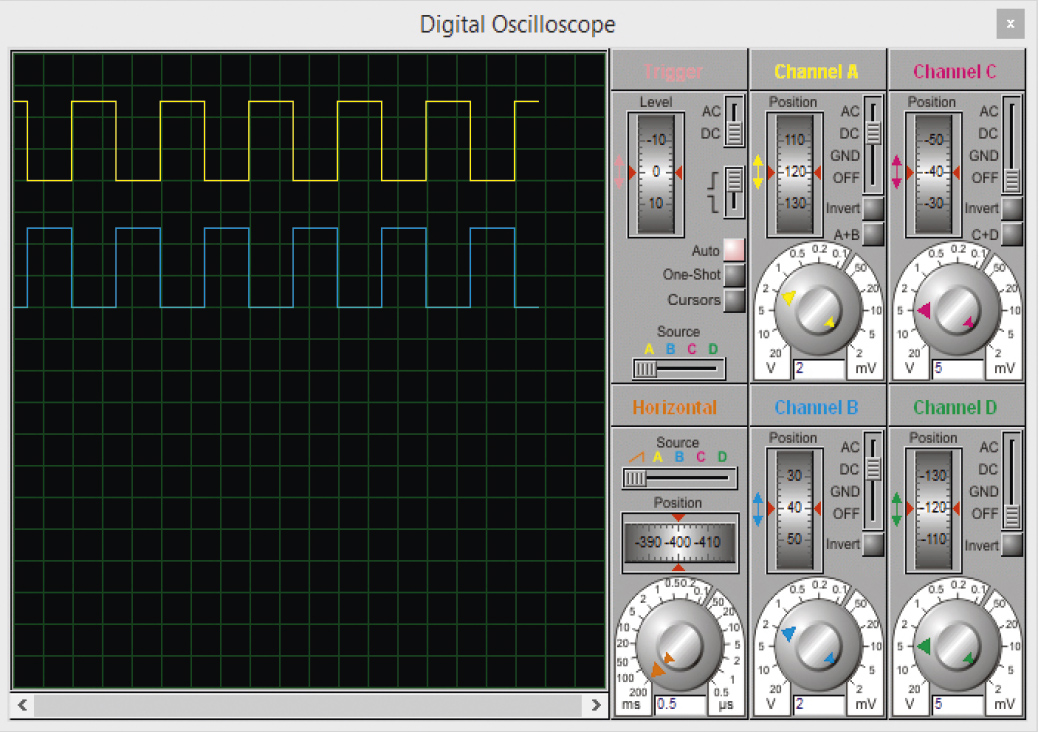Image resolution: width=1039 pixels, height=732 pixels.
Task: Select trigger source B letter
Action: tap(671, 349)
